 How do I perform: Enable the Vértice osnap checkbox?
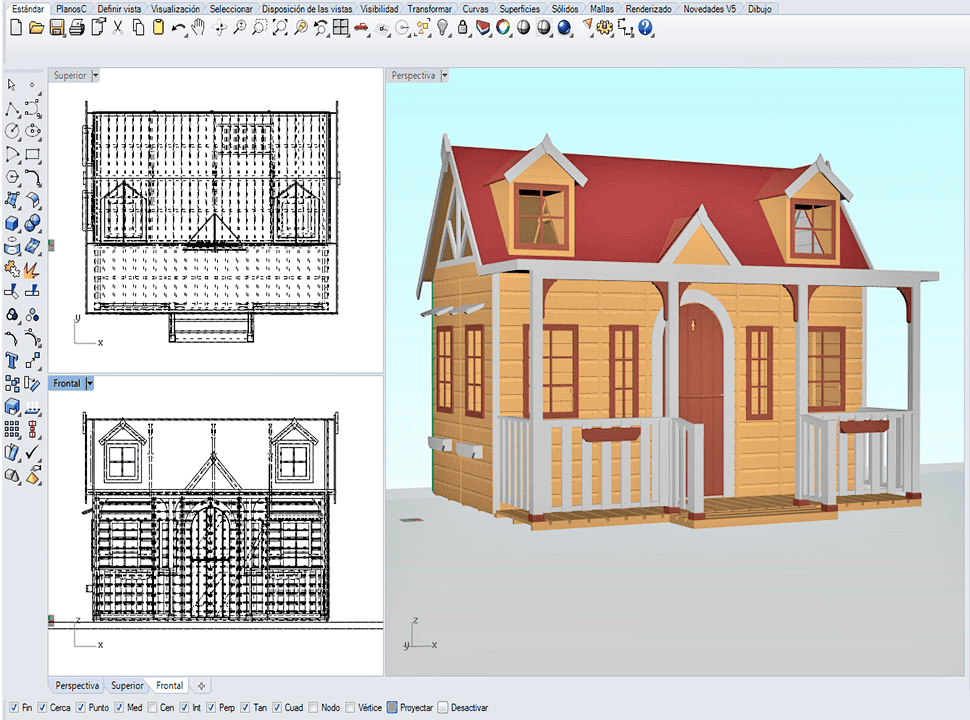point(350,708)
